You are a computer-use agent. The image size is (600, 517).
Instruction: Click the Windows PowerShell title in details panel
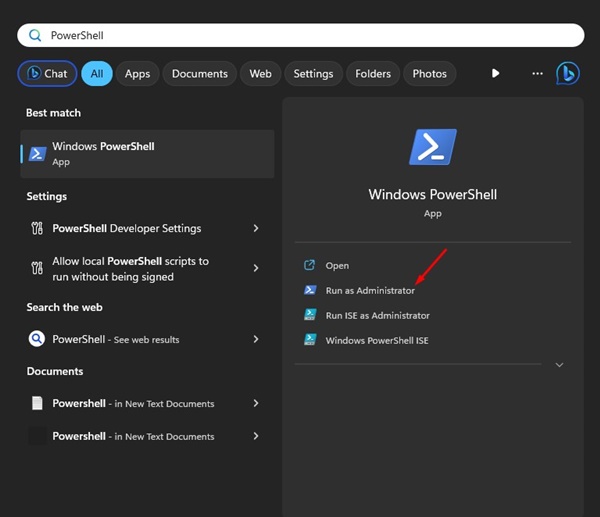[x=433, y=194]
